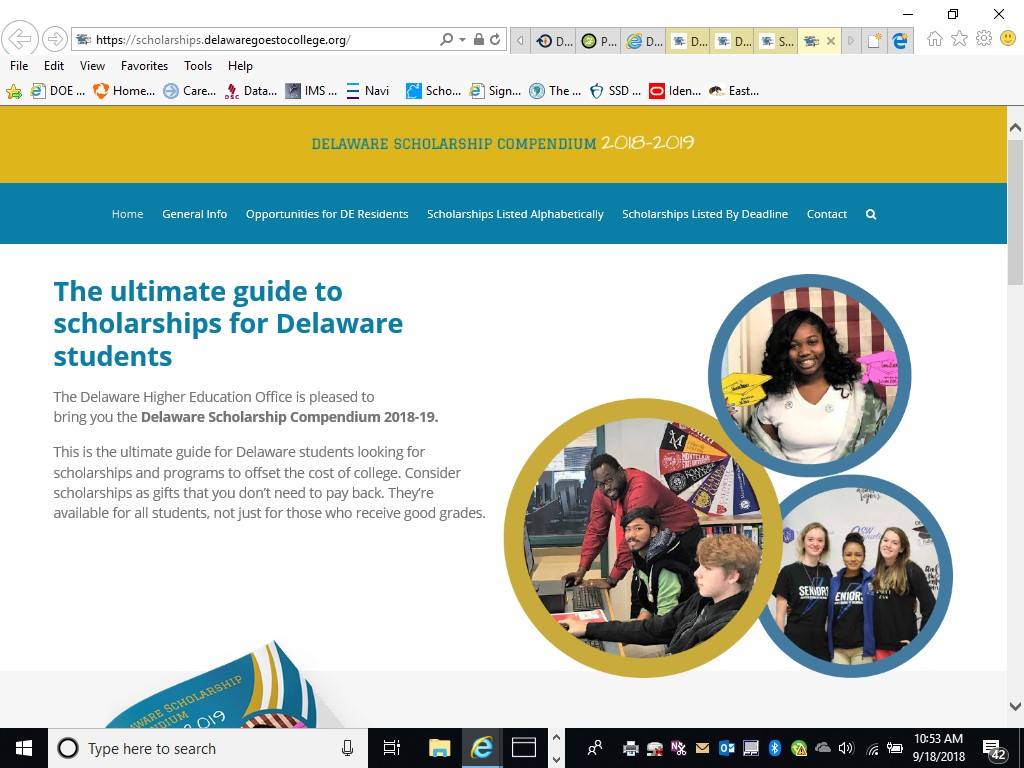Image resolution: width=1024 pixels, height=768 pixels.
Task: Click the site search magnifier icon
Action: (871, 214)
